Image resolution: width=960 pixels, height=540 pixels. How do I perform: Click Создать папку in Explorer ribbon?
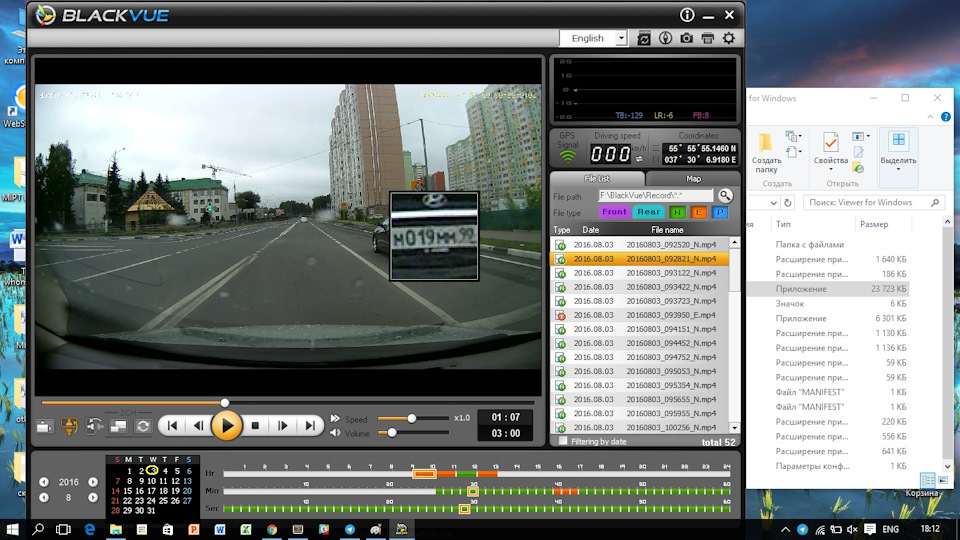pos(766,152)
